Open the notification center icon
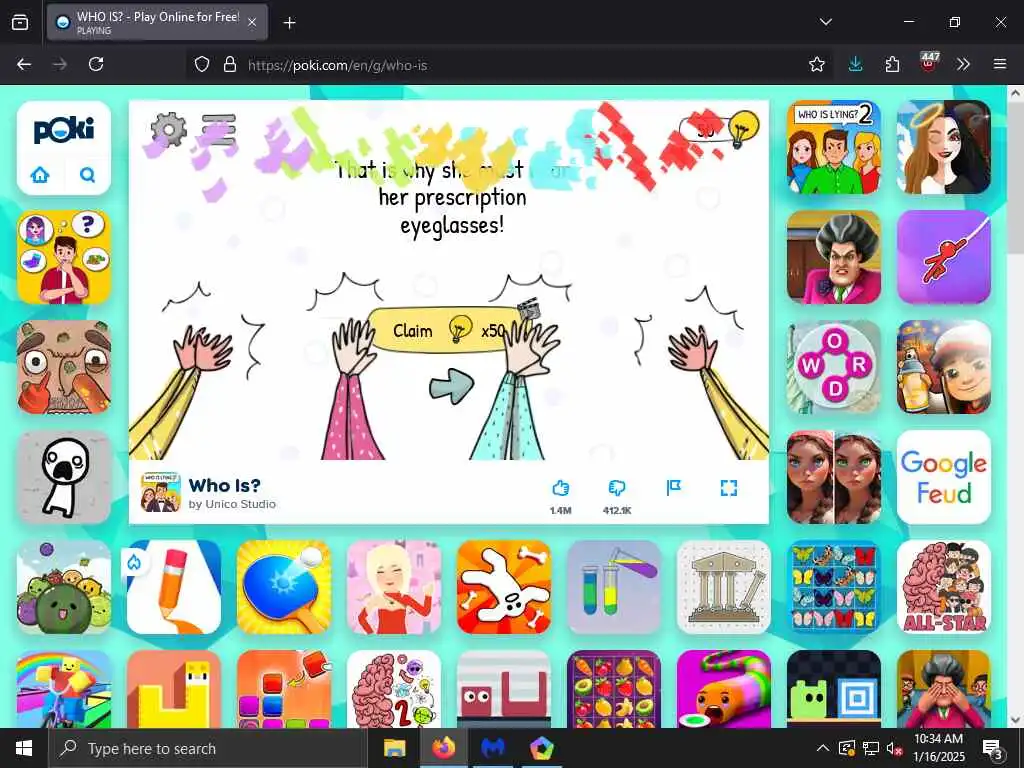1024x768 pixels. (993, 748)
